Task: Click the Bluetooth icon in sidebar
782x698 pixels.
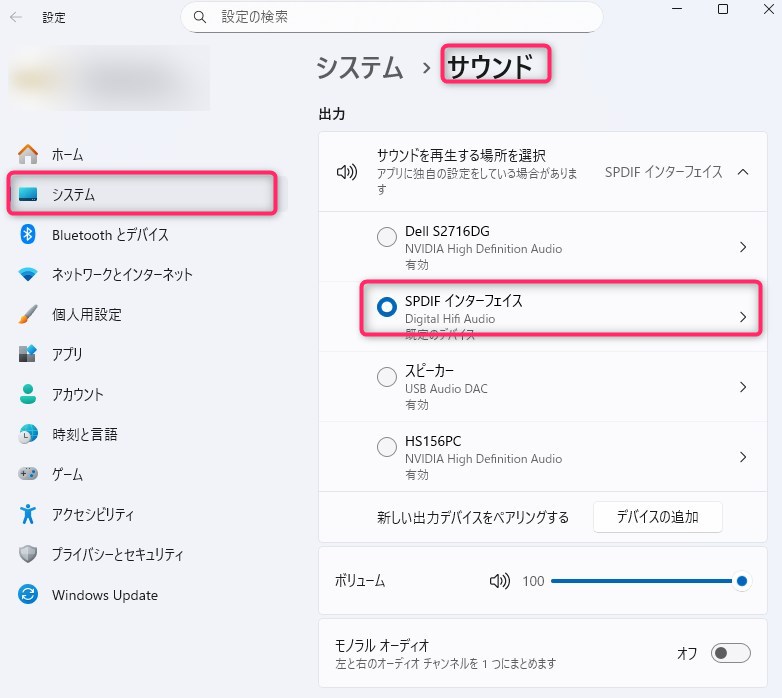Action: (x=28, y=234)
